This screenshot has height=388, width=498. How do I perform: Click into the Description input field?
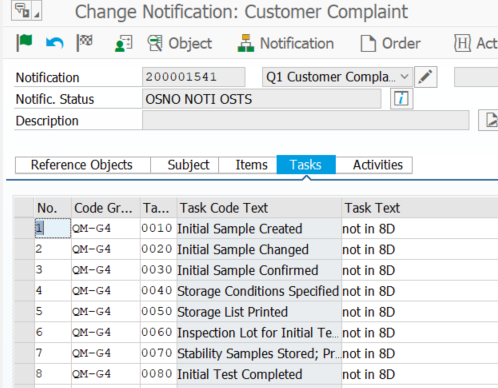(306, 120)
